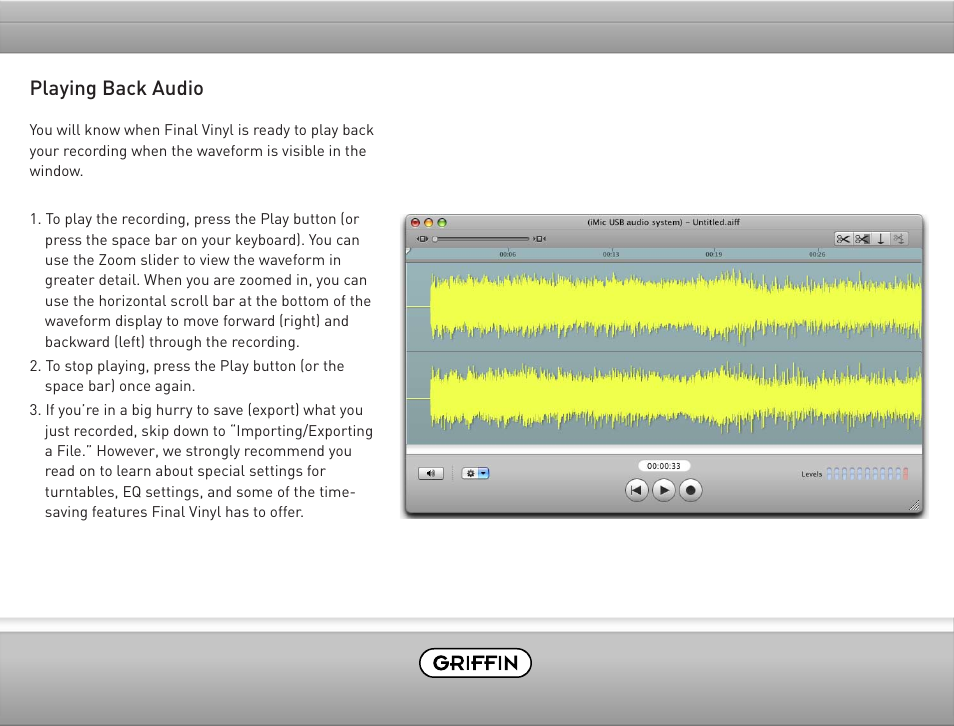Click the add marker icon
This screenshot has width=954, height=726.
tap(880, 239)
